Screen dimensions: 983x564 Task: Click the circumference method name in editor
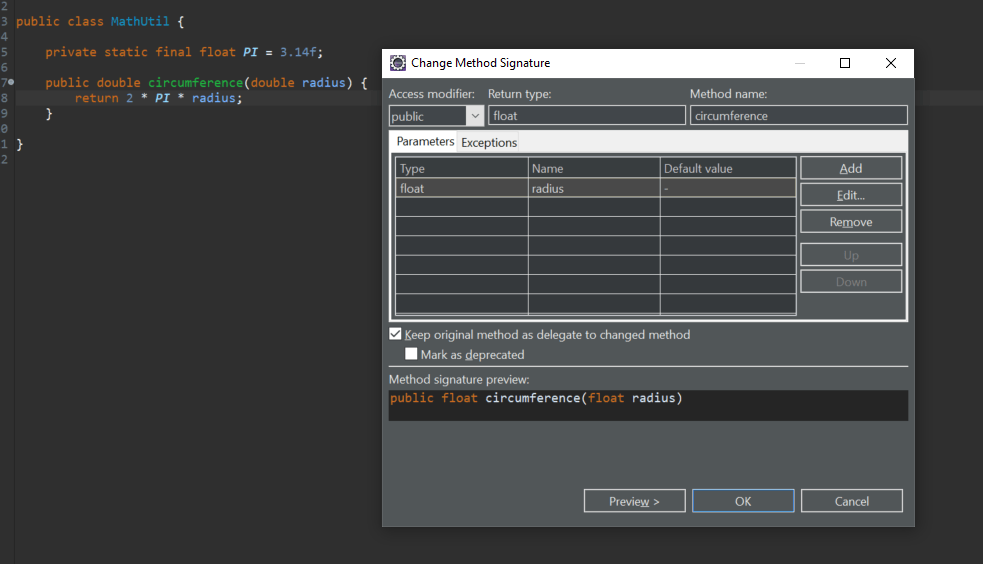[x=195, y=83]
